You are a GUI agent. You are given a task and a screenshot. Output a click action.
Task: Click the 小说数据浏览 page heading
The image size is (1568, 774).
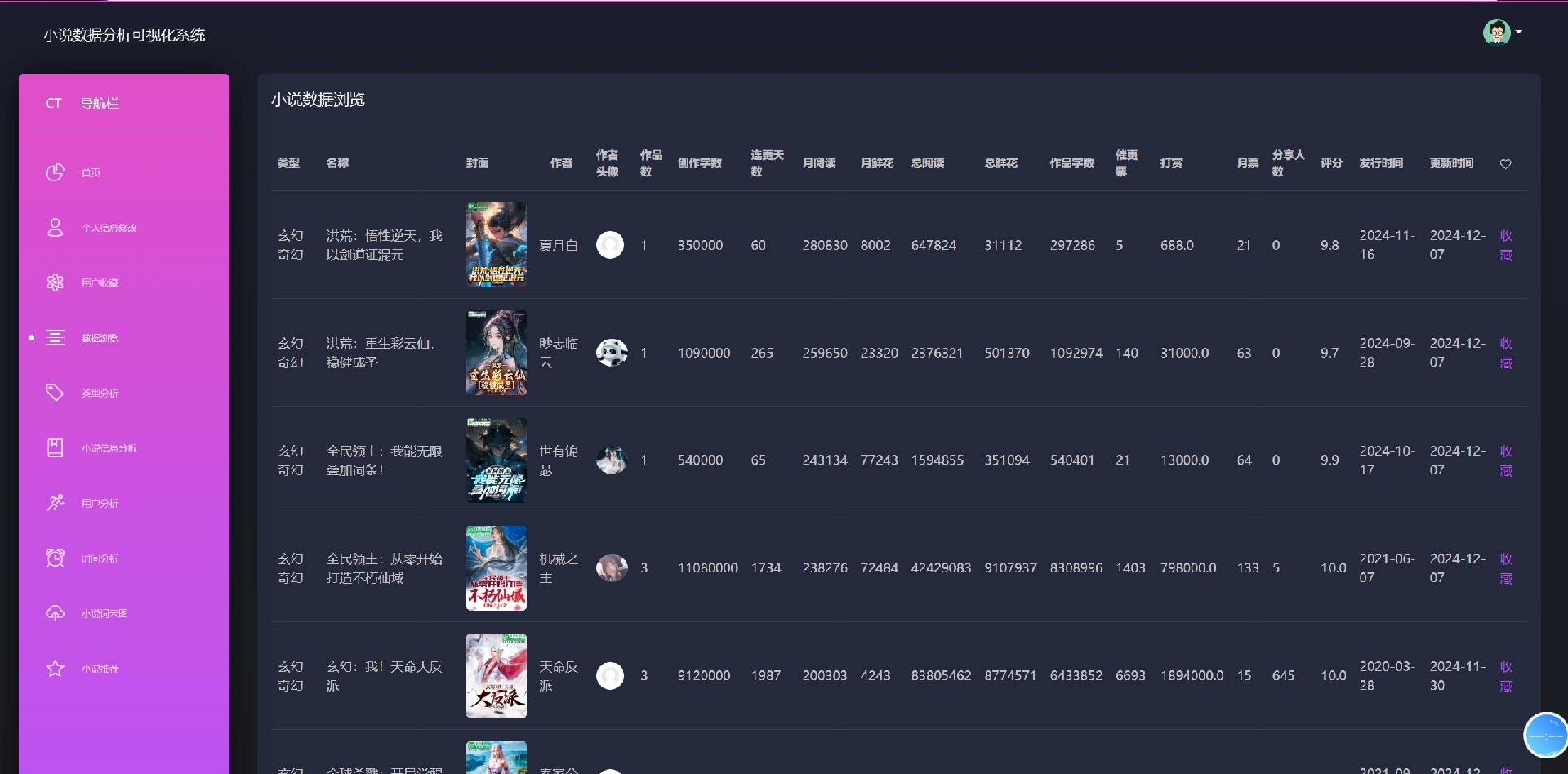click(318, 100)
